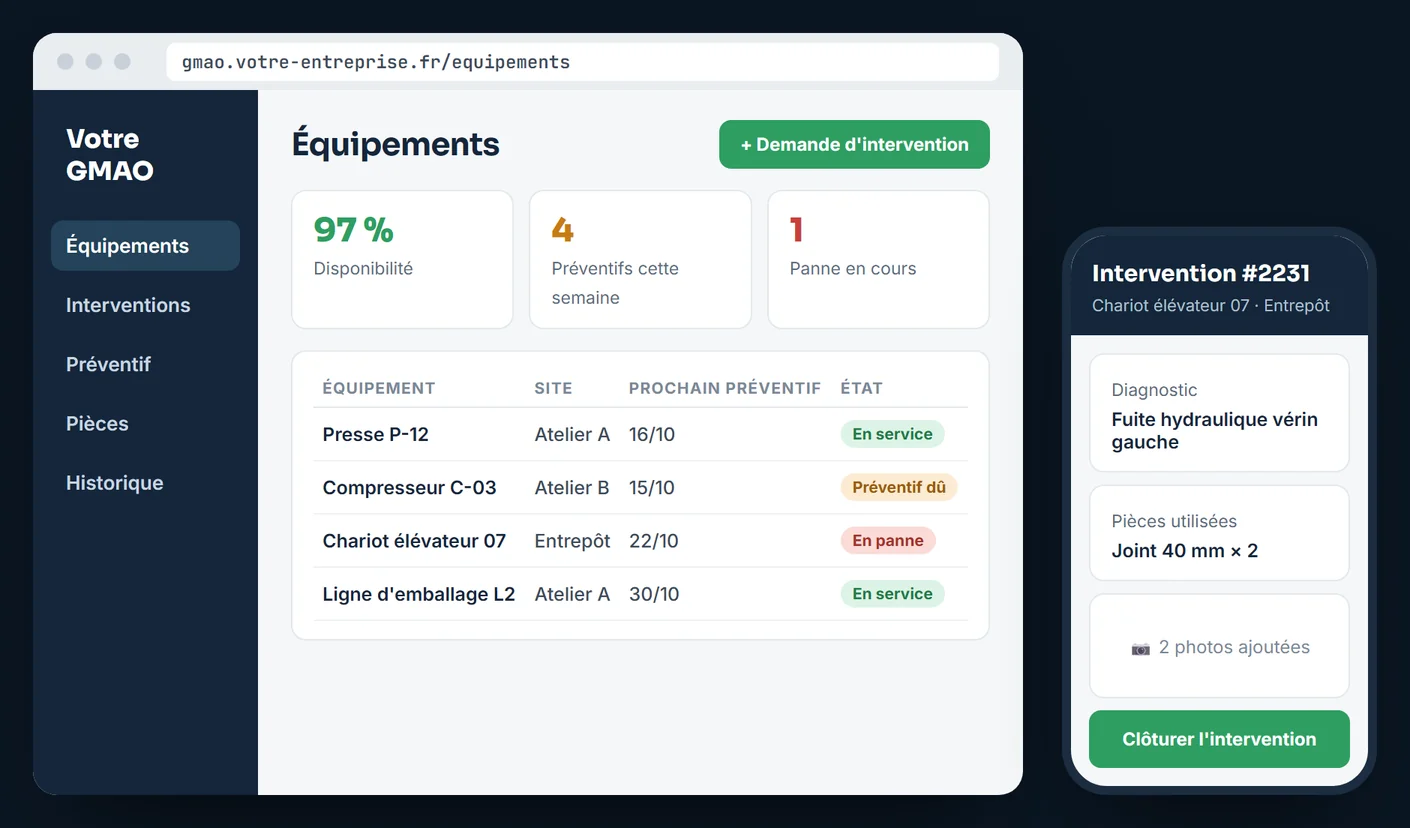The image size is (1410, 828).
Task: Select the Presse P-12 row
Action: 640,434
